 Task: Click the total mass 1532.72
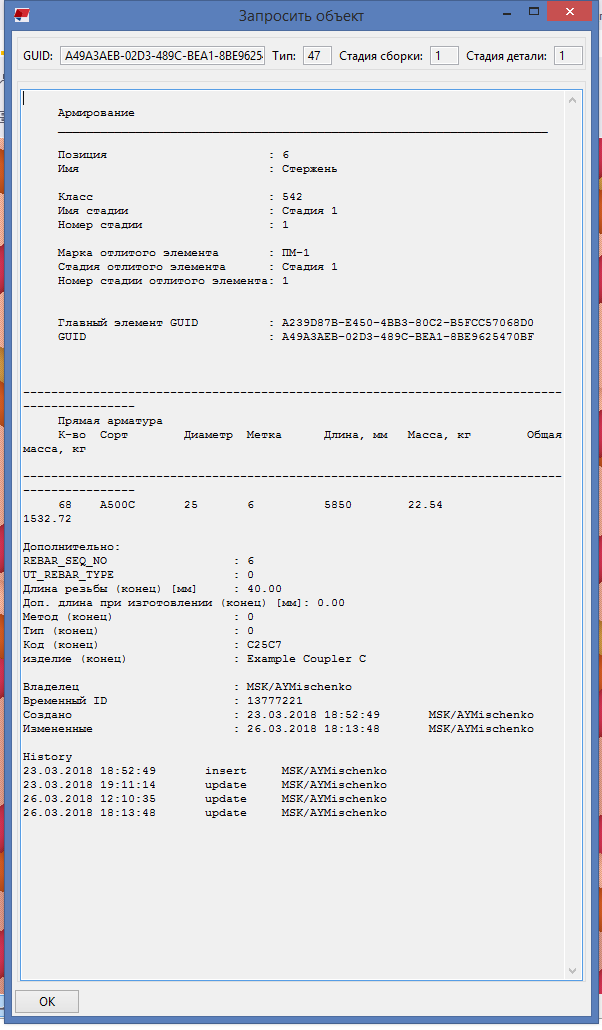pyautogui.click(x=47, y=519)
